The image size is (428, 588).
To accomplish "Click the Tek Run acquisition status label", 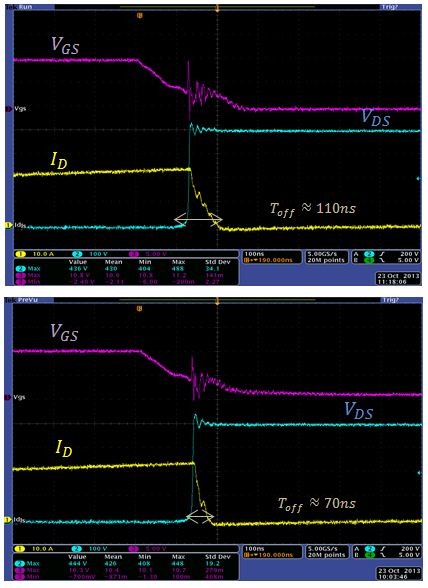I will [19, 7].
